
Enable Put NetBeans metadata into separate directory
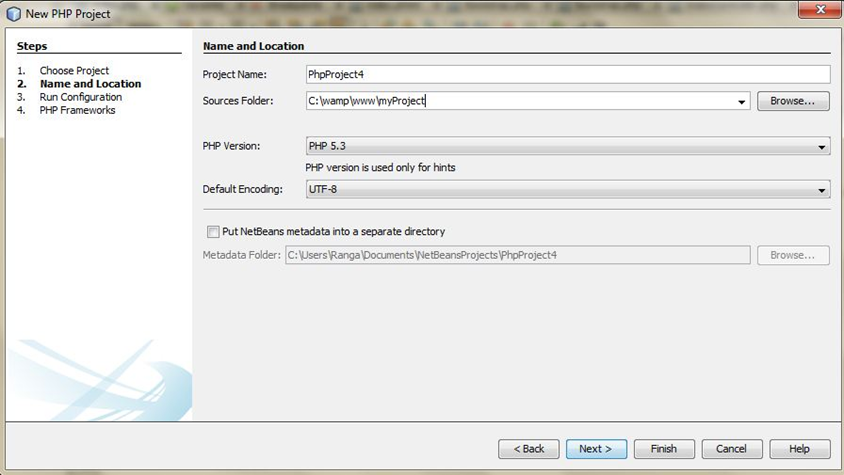click(x=213, y=232)
